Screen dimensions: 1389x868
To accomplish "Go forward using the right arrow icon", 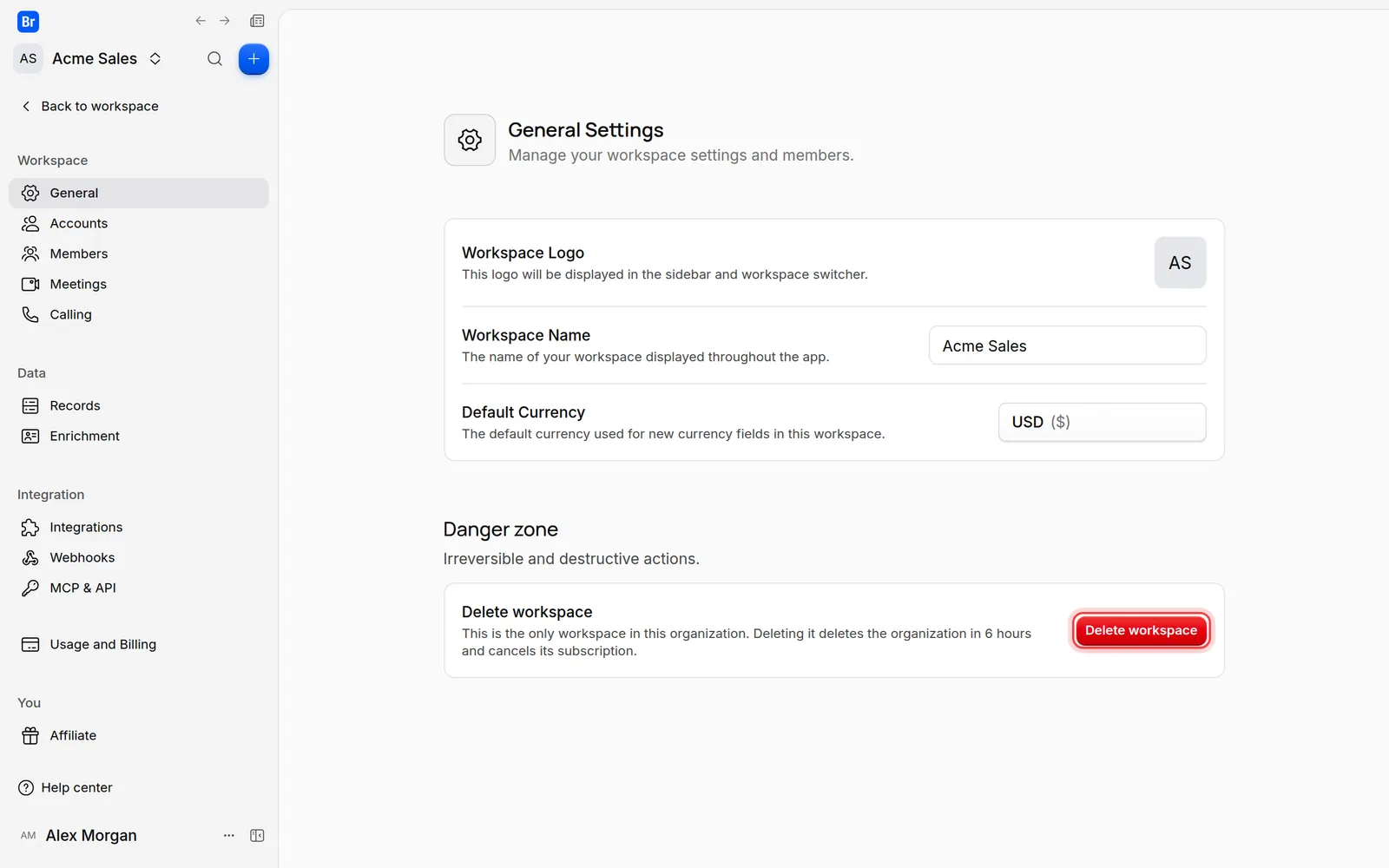I will (225, 21).
